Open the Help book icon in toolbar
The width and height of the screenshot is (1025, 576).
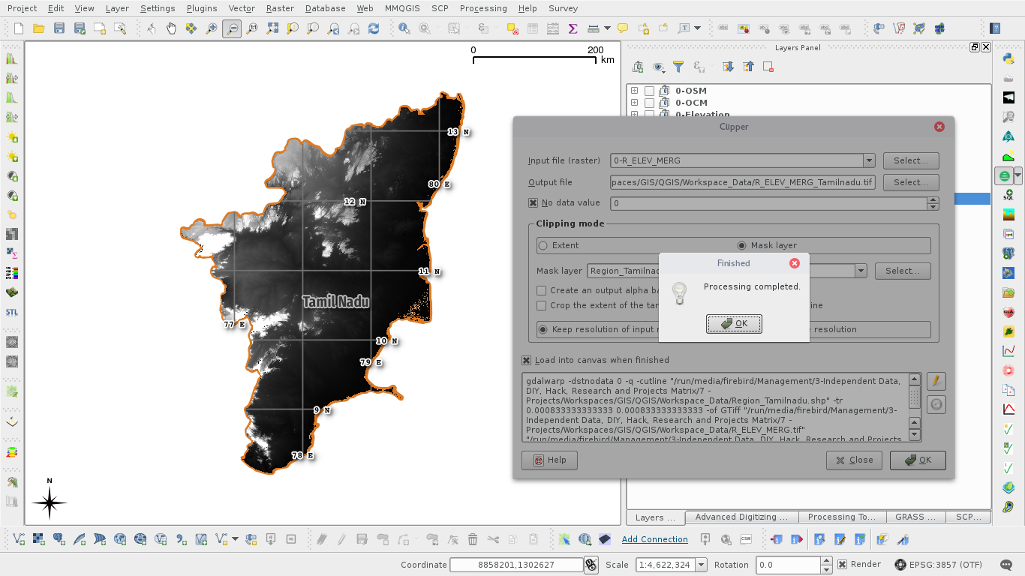click(x=995, y=28)
